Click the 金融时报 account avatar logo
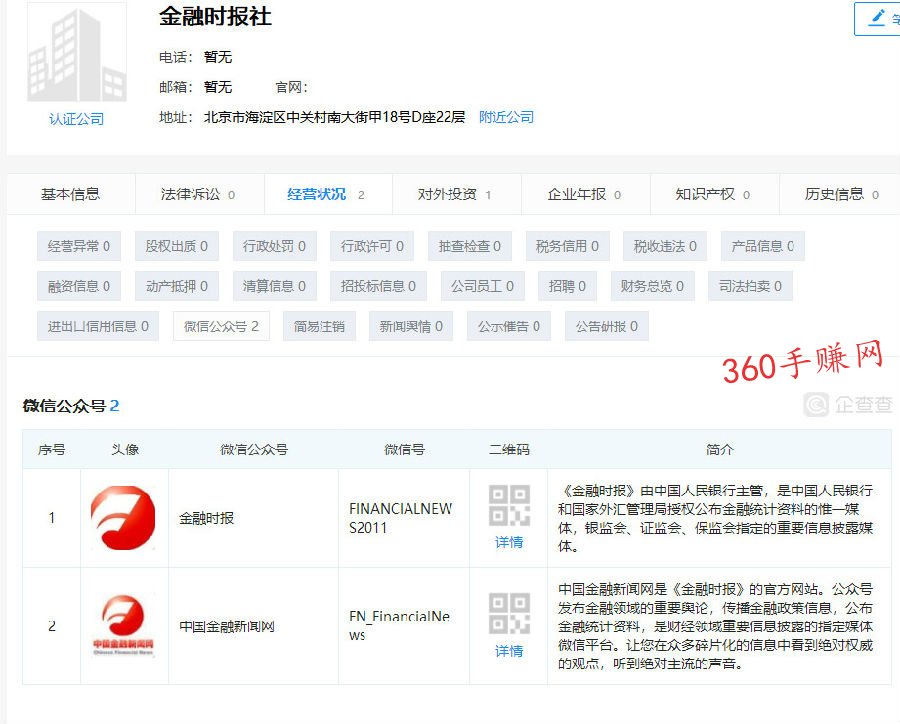This screenshot has width=900, height=724. (x=123, y=518)
